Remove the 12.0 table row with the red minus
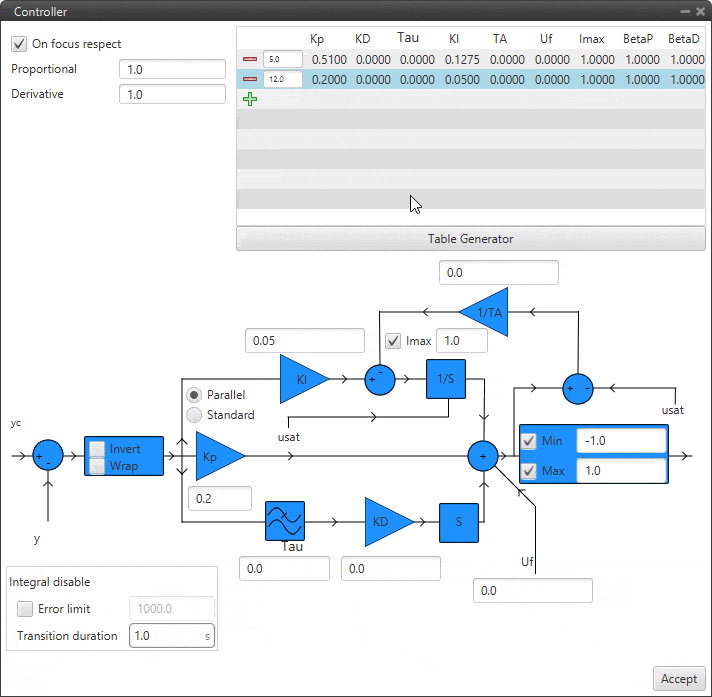This screenshot has width=712, height=697. click(249, 79)
